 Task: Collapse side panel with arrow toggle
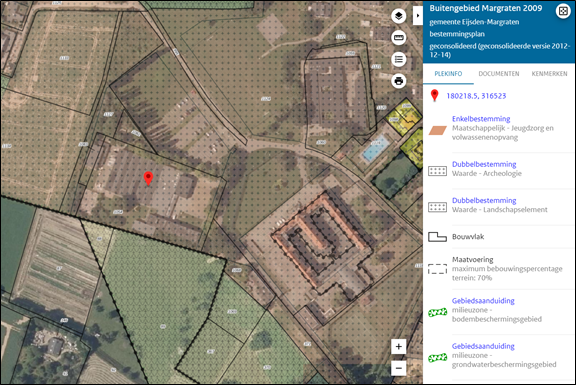pos(418,15)
